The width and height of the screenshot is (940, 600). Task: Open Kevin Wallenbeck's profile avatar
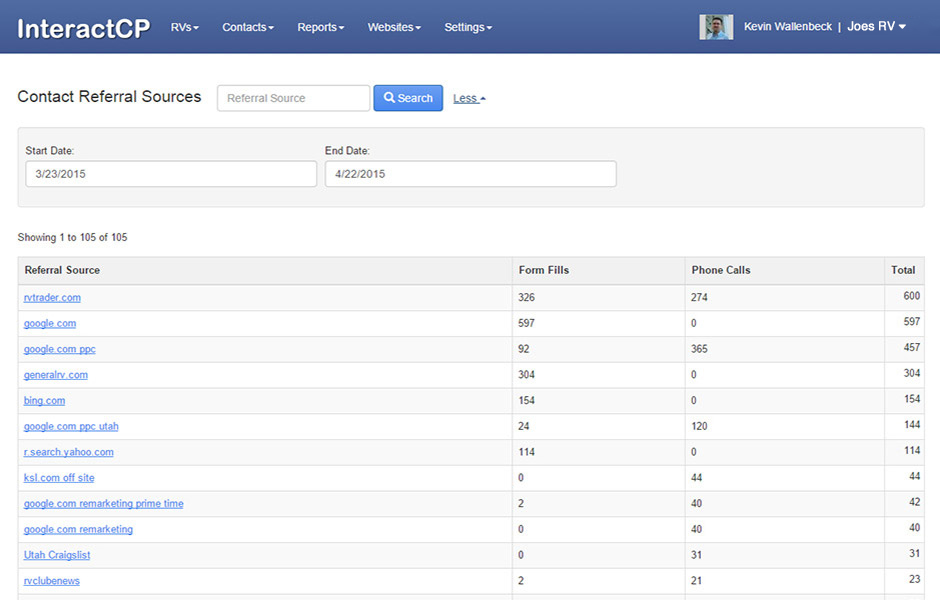pyautogui.click(x=716, y=27)
